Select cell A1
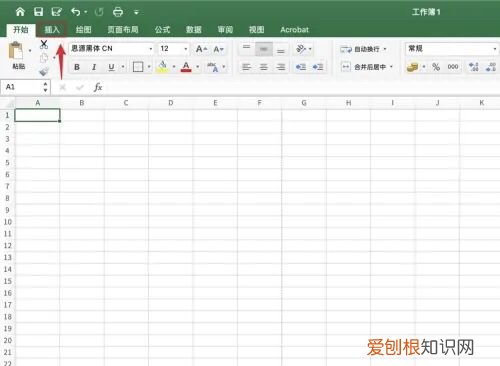Image resolution: width=500 pixels, height=366 pixels. coord(37,115)
